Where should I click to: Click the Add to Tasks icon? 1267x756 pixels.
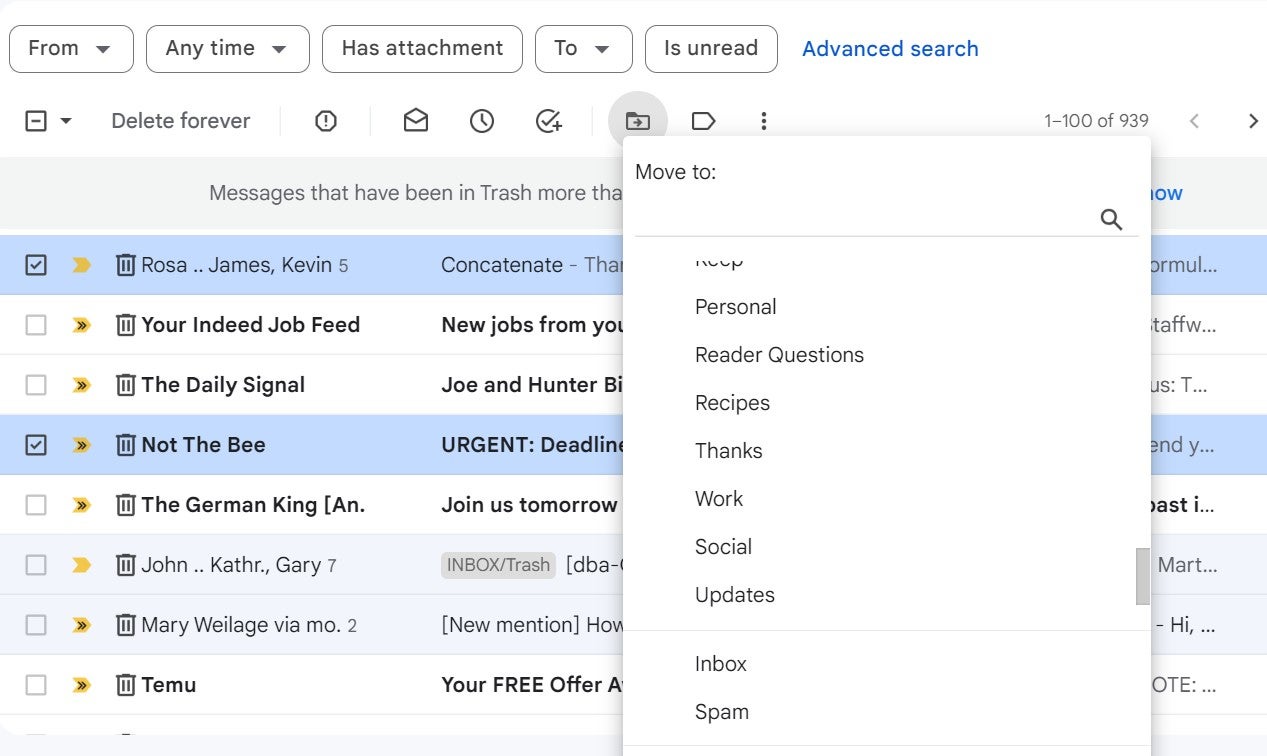point(549,121)
